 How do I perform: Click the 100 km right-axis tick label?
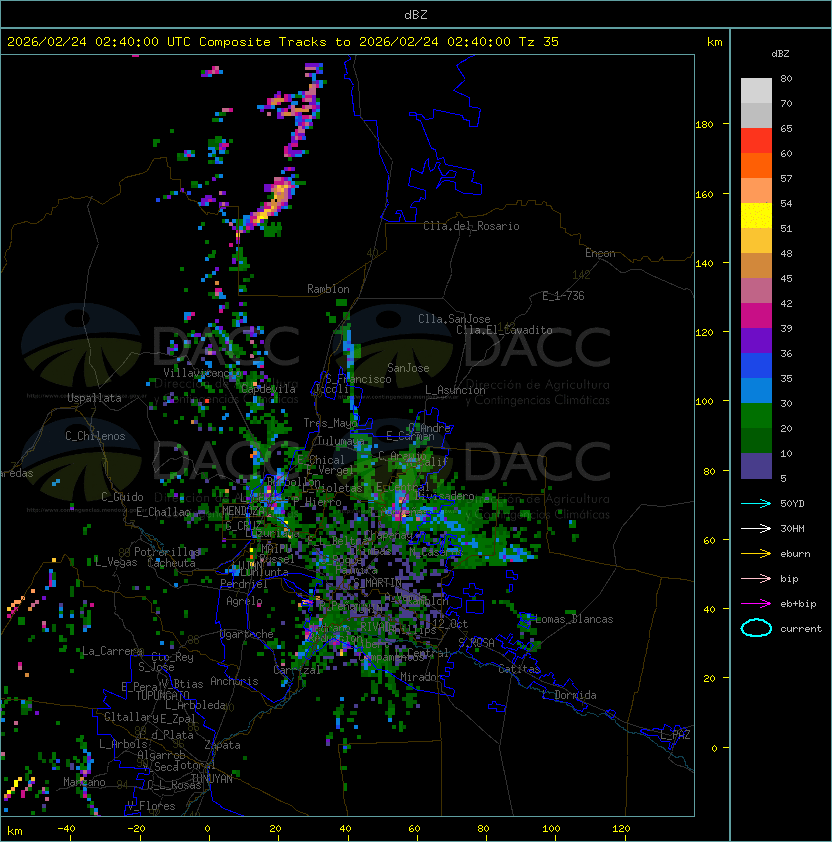tap(704, 402)
